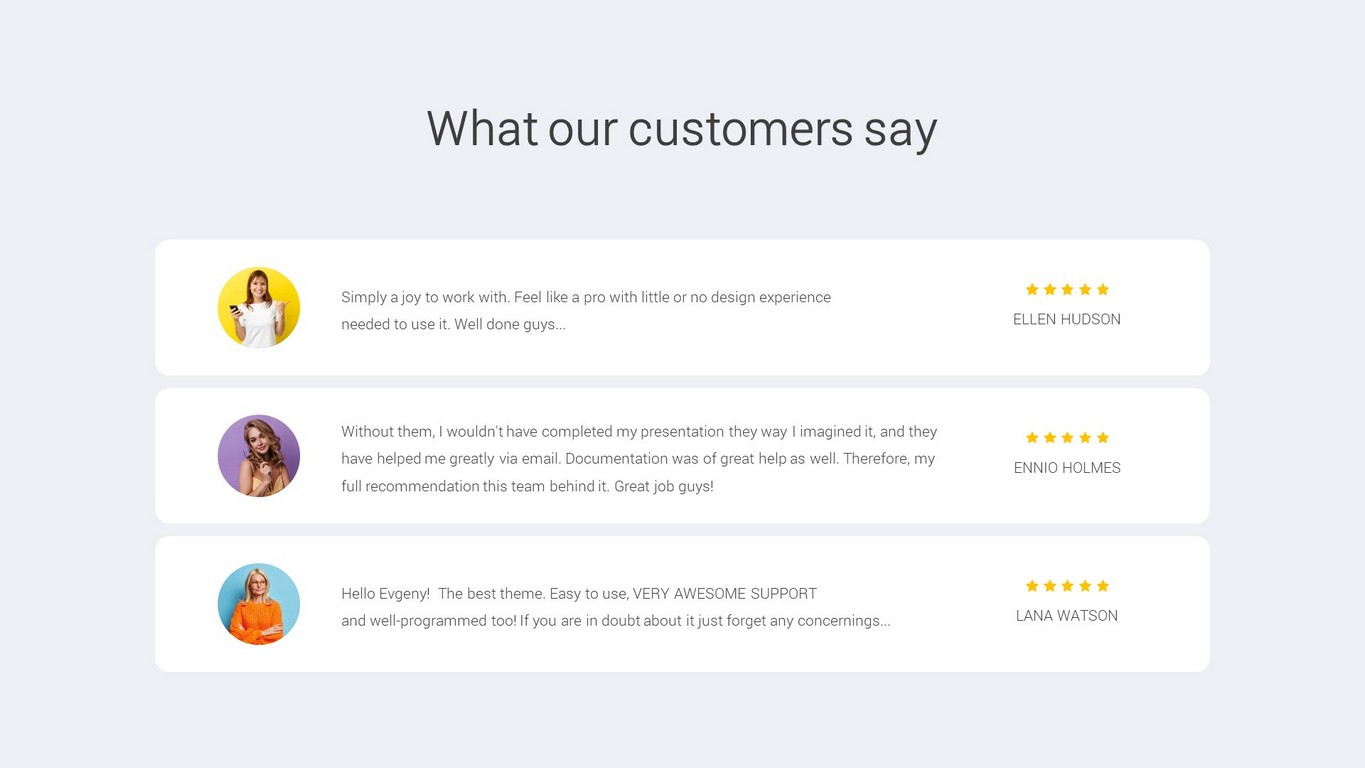Click the last star in Lana Watson's rating
Viewport: 1365px width, 768px height.
[x=1103, y=586]
